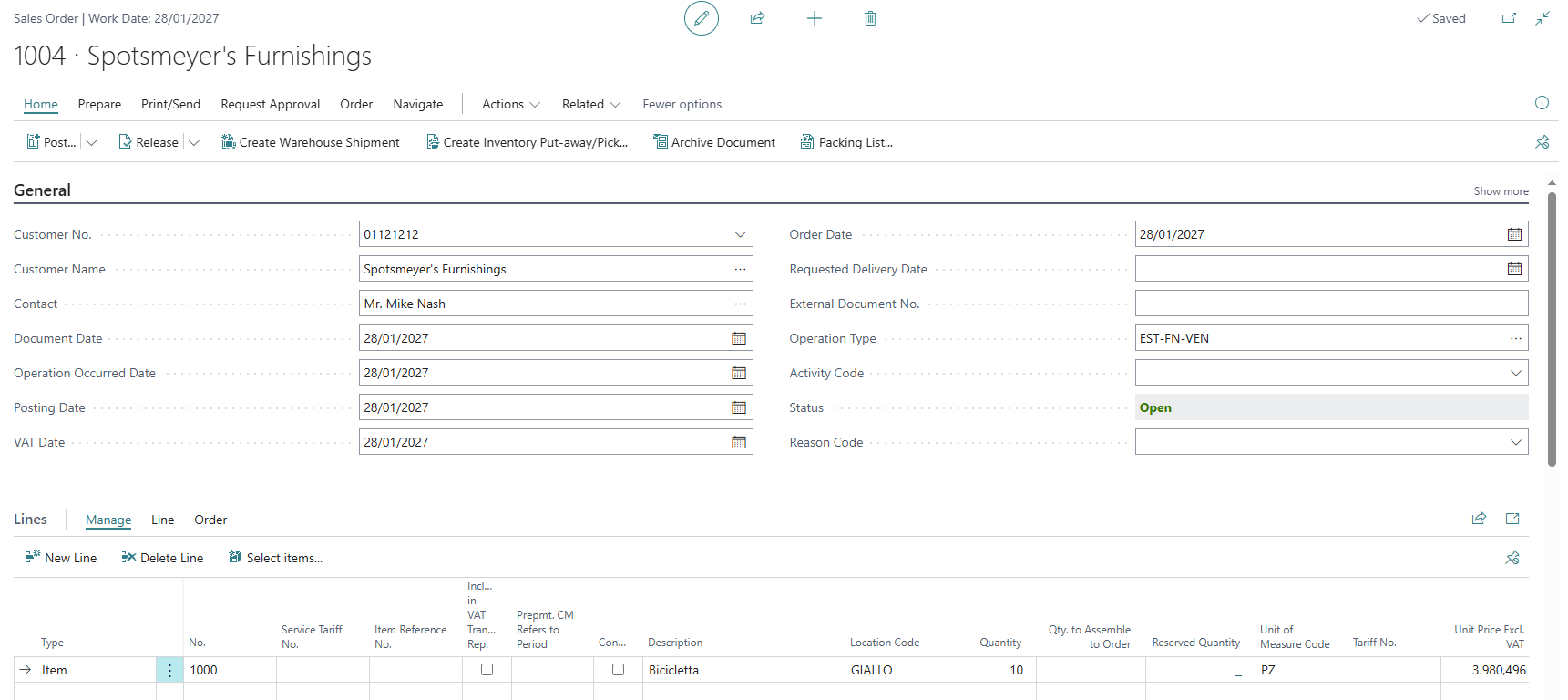Open Customer Name lookup ellipsis
The width and height of the screenshot is (1568, 700).
pos(740,269)
